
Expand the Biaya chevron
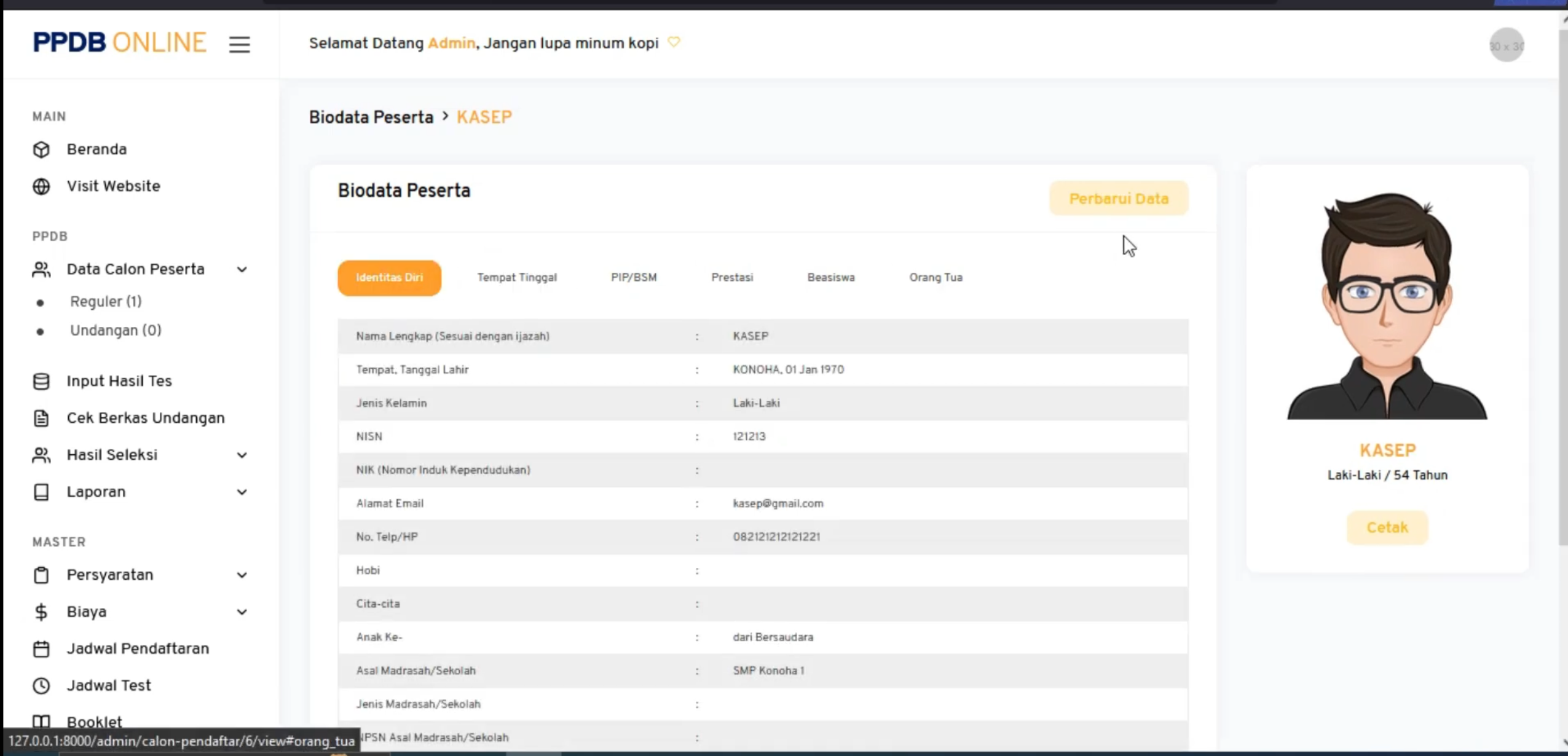[242, 612]
